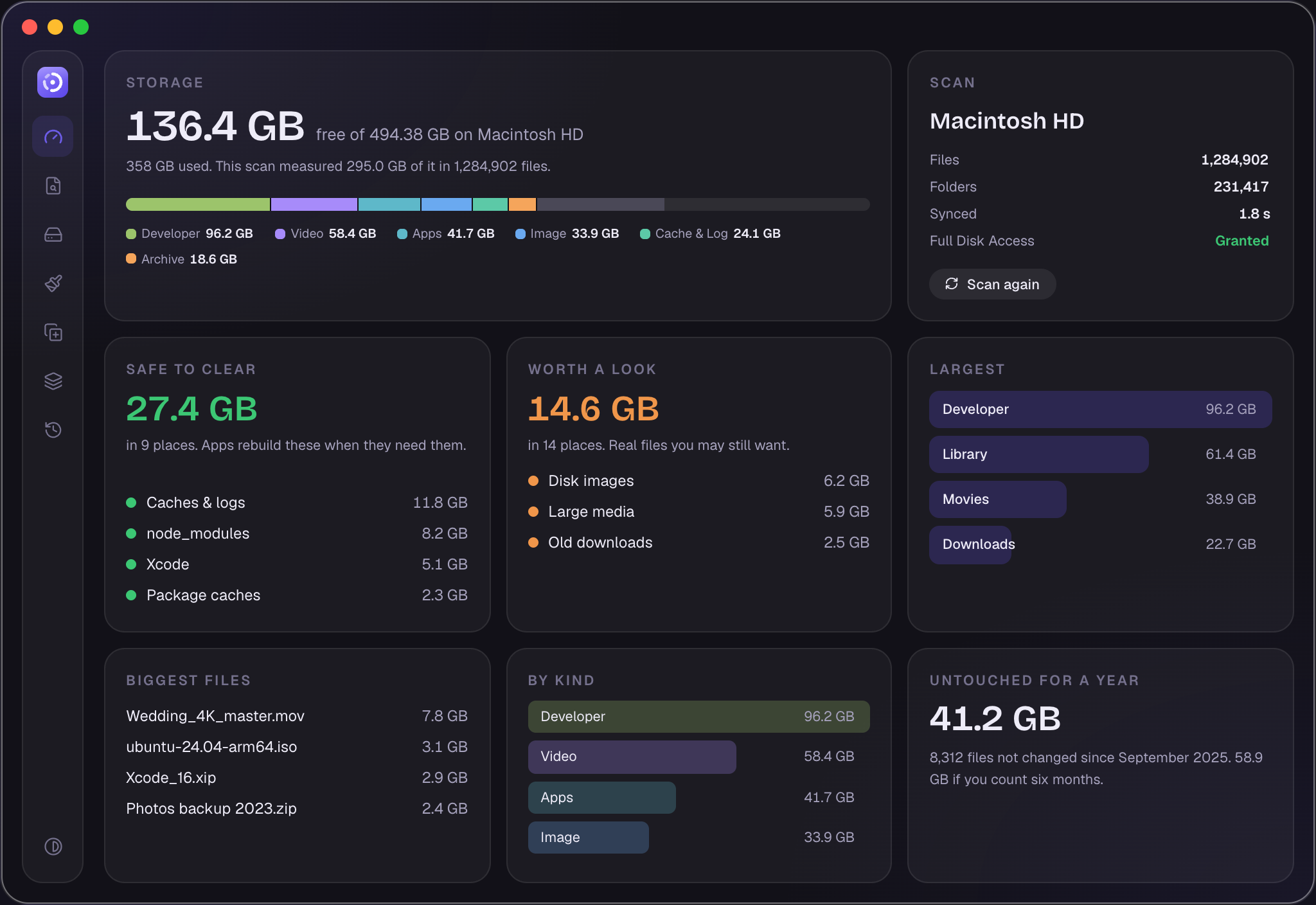Image resolution: width=1316 pixels, height=905 pixels.
Task: Click the macOS green zoom window button
Action: [81, 27]
